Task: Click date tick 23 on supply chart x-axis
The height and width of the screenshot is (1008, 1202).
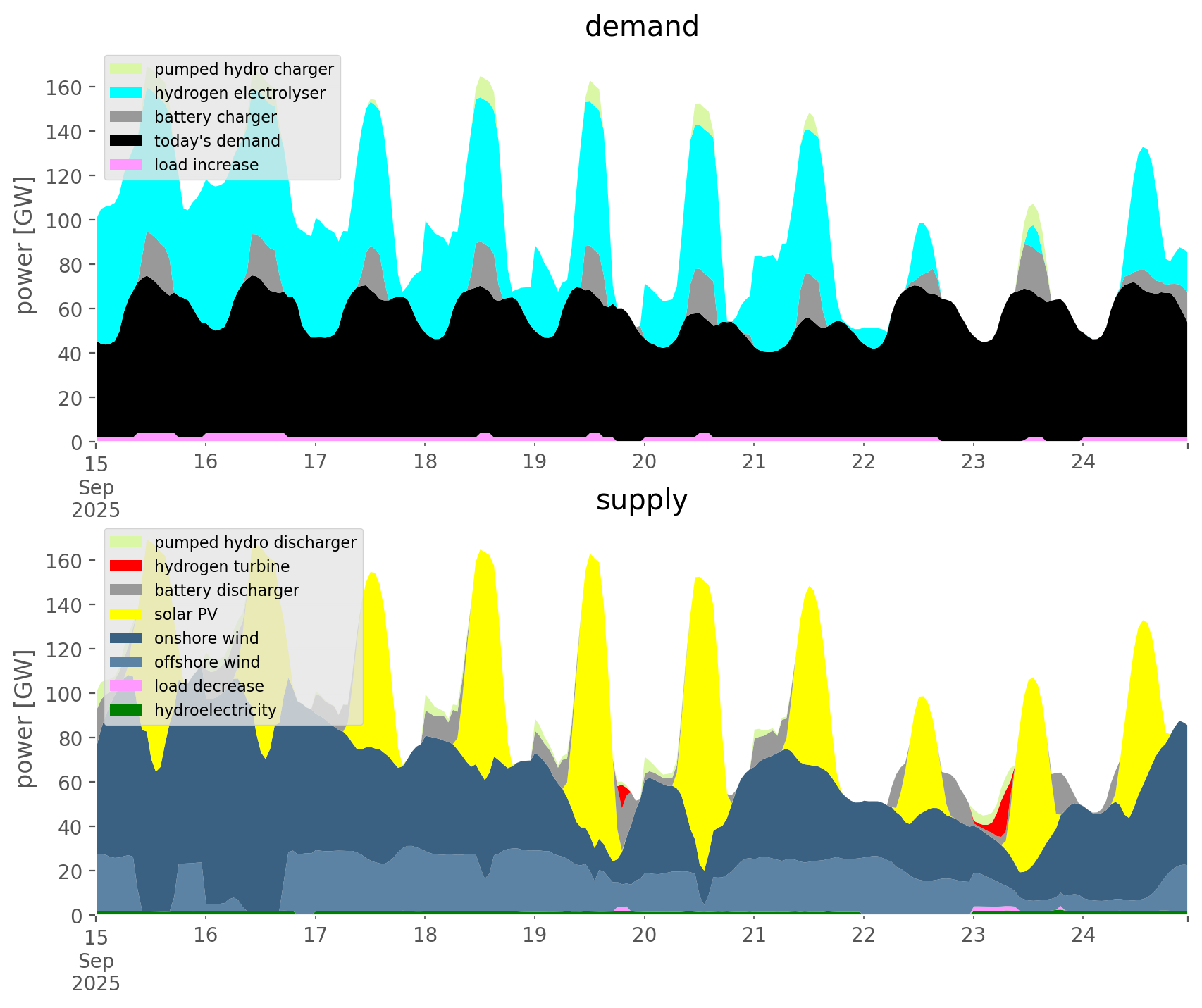Action: click(x=973, y=935)
